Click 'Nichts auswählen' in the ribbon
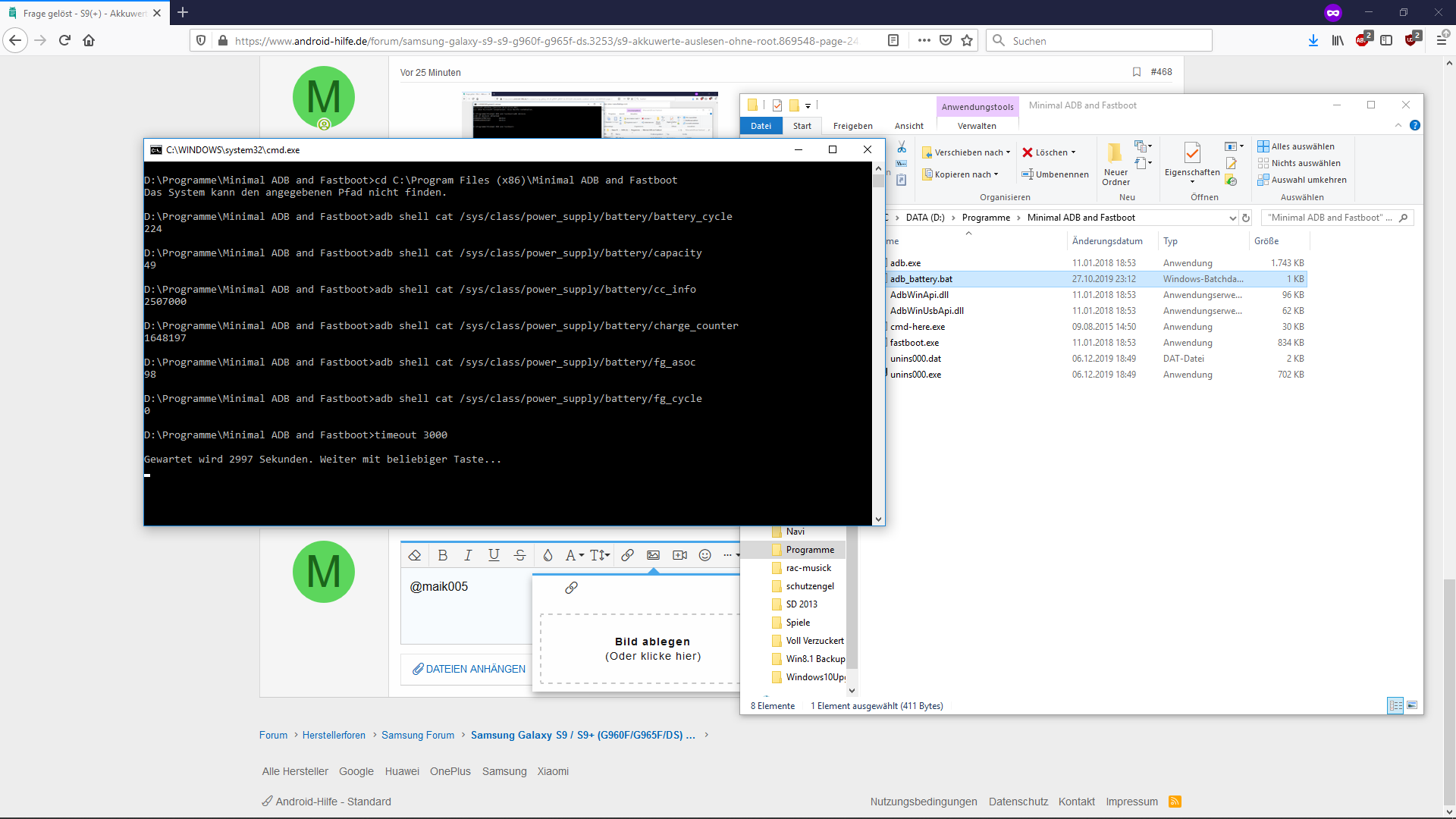The height and width of the screenshot is (819, 1456). click(1299, 163)
